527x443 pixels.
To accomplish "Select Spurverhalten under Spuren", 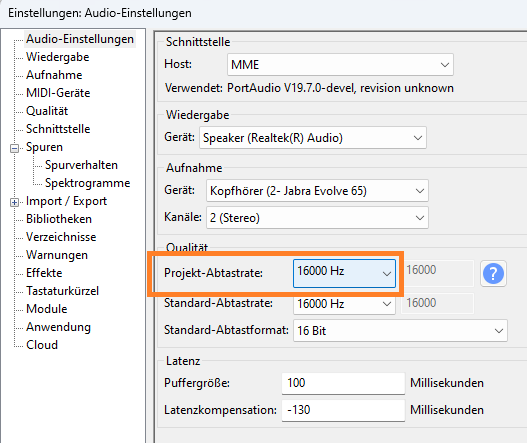I will click(x=81, y=165).
